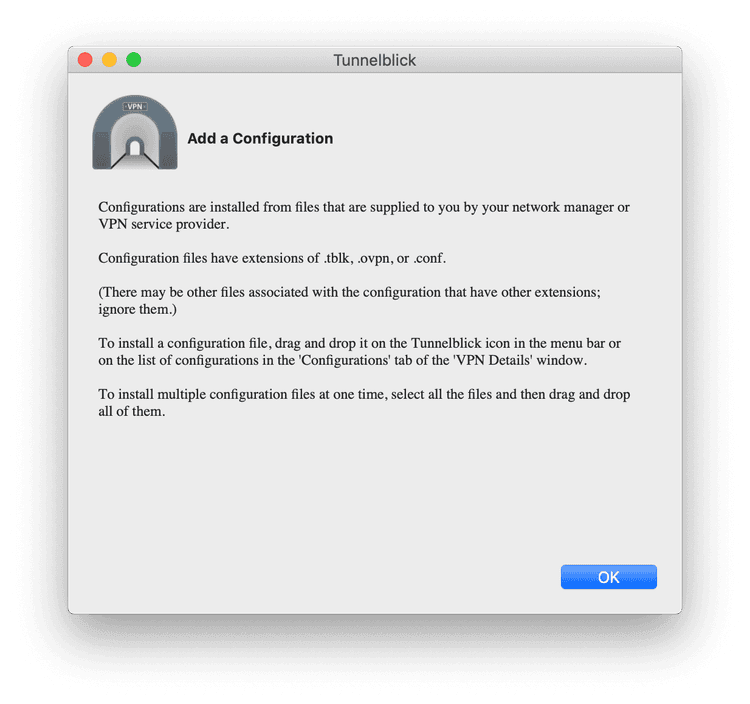Select the 'Add a Configuration' heading
750x704 pixels.
click(260, 138)
